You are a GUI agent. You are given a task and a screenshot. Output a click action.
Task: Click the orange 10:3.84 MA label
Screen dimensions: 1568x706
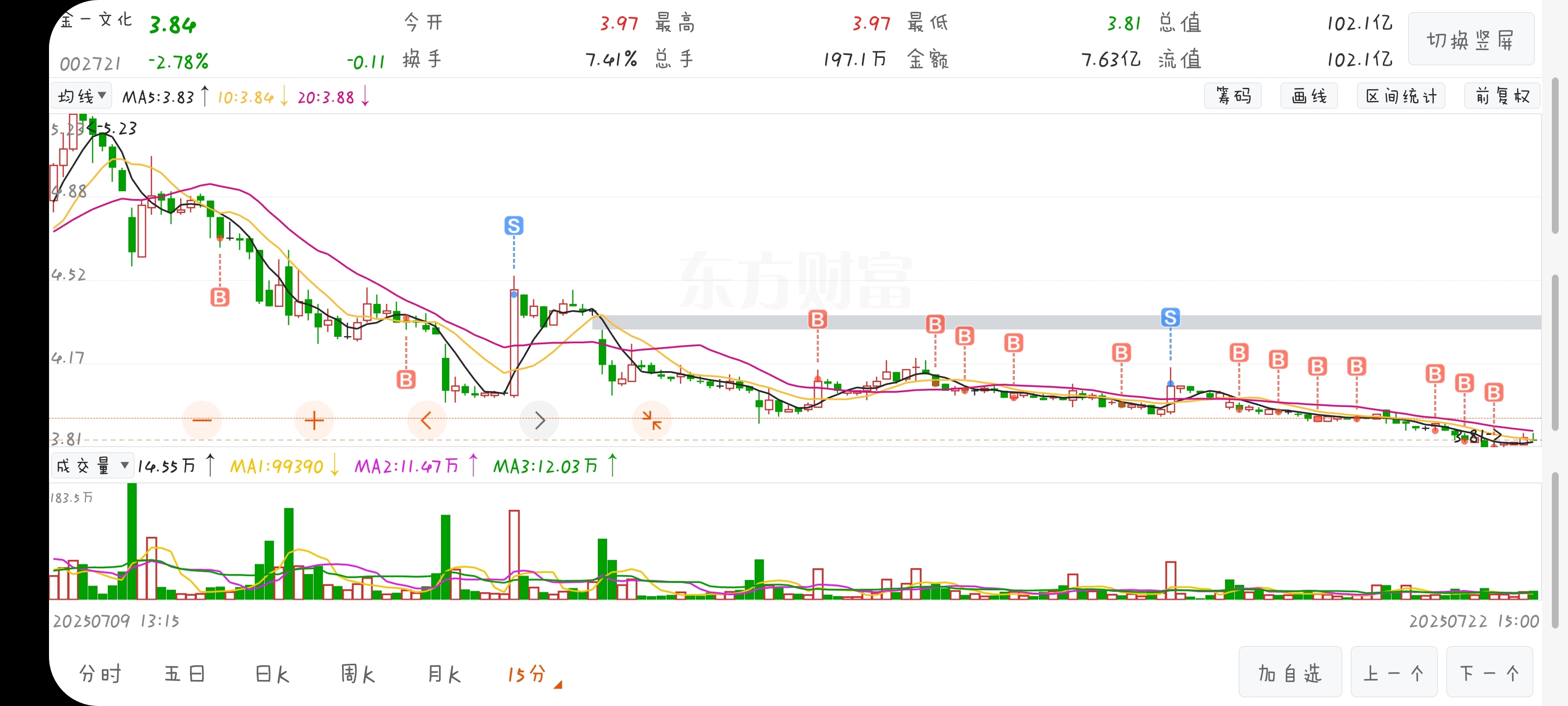click(x=245, y=97)
